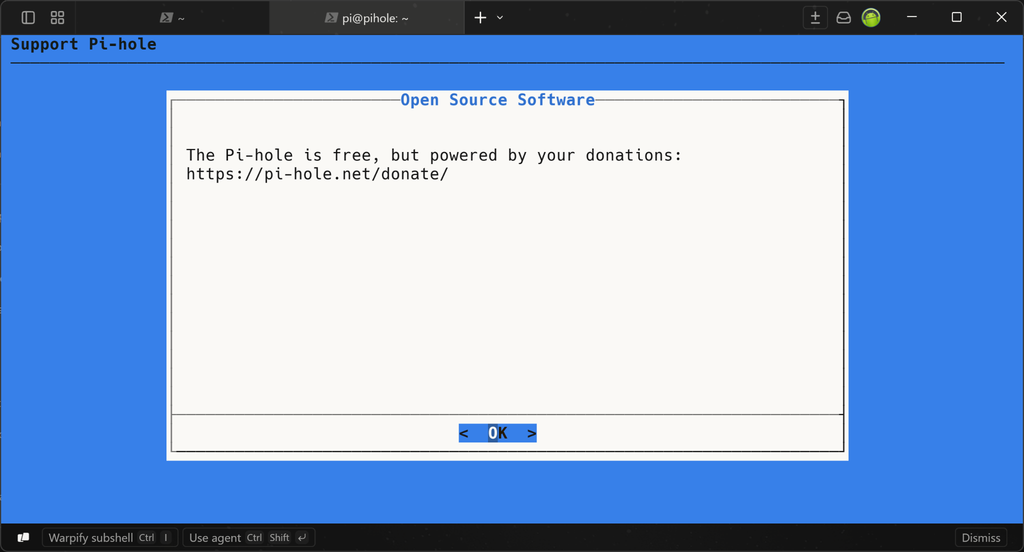The width and height of the screenshot is (1024, 552).
Task: Click the terminal icon in first tab
Action: coord(167,18)
